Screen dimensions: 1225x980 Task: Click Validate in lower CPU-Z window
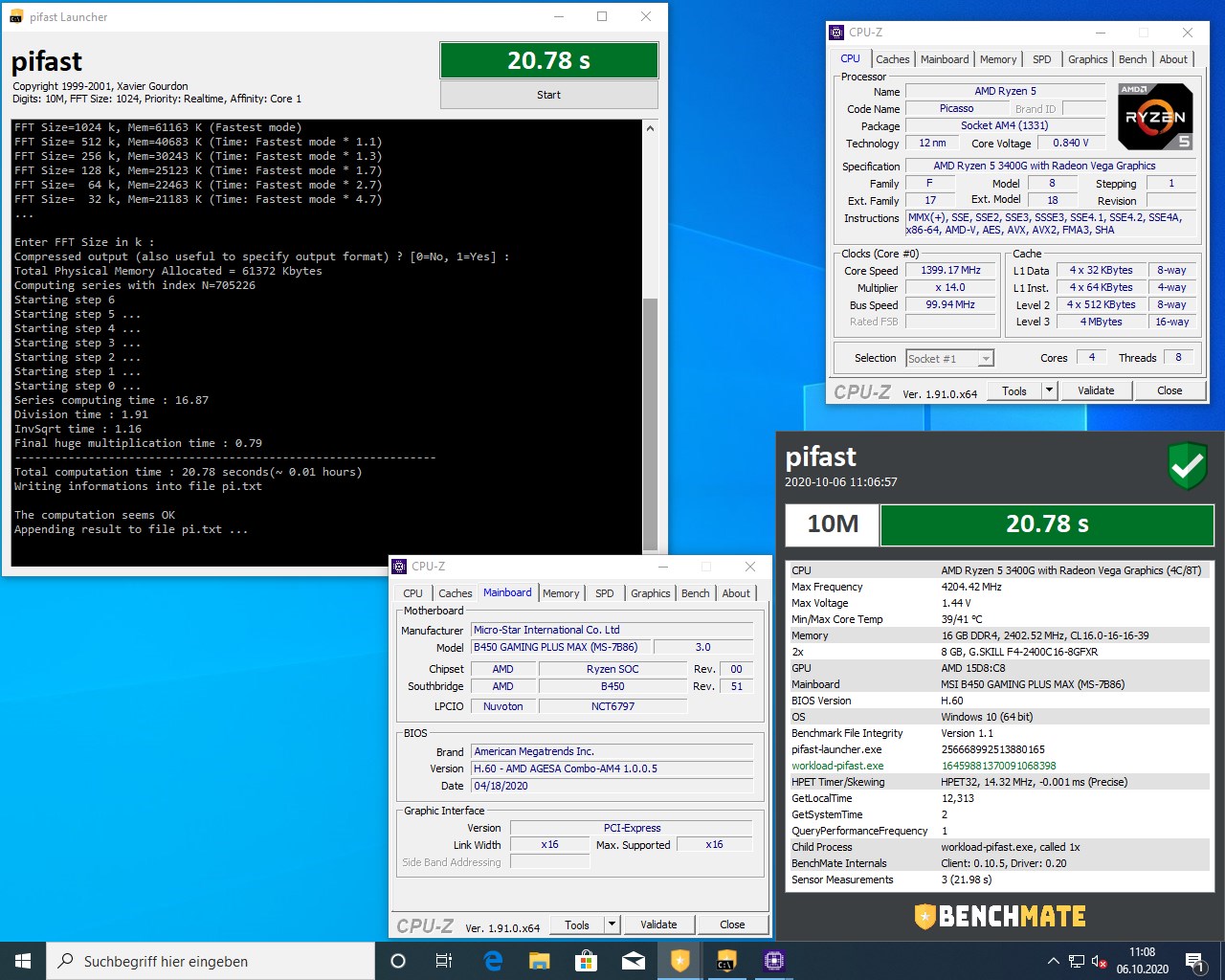pos(658,924)
